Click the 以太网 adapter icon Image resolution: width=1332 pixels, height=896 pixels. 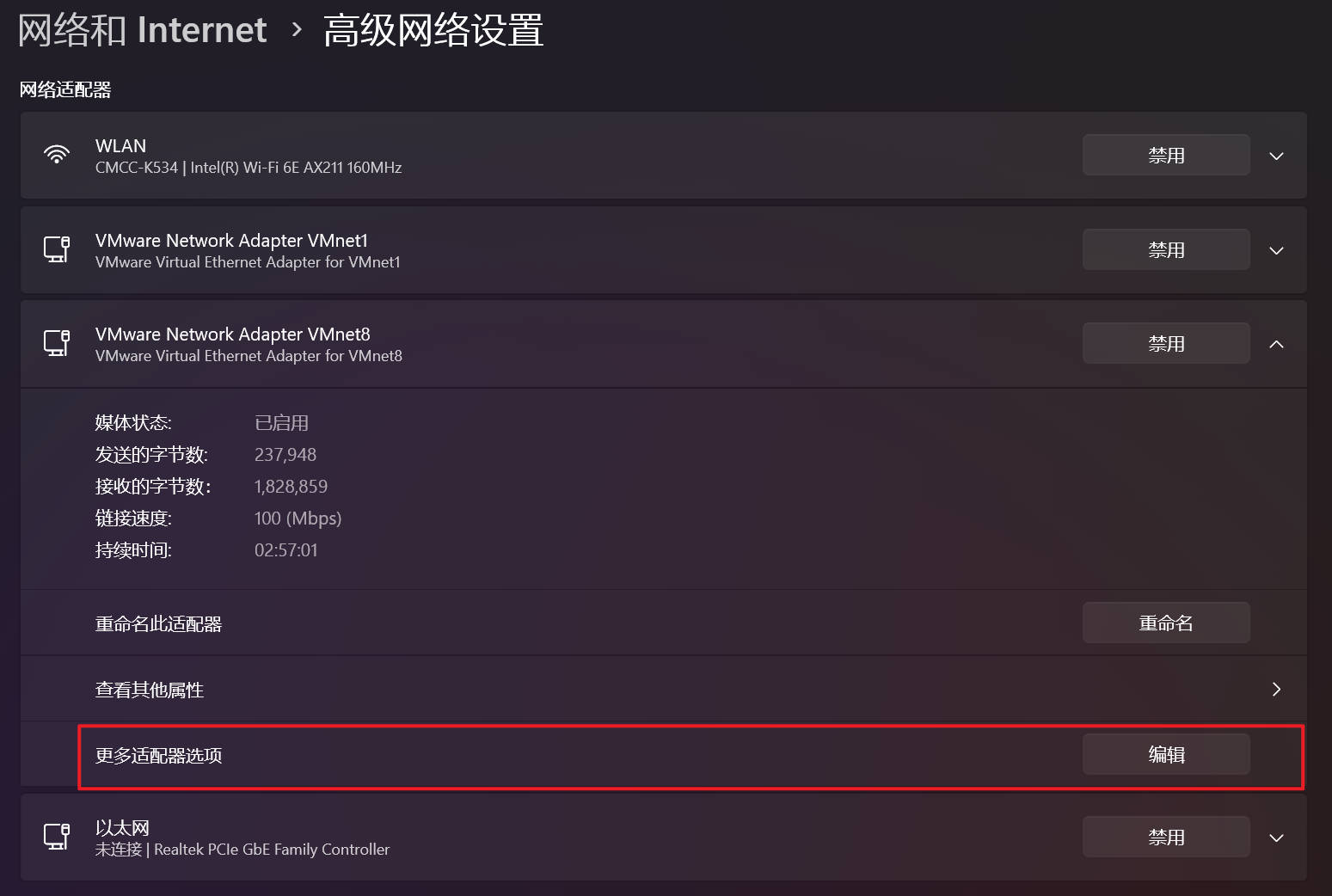(x=57, y=837)
